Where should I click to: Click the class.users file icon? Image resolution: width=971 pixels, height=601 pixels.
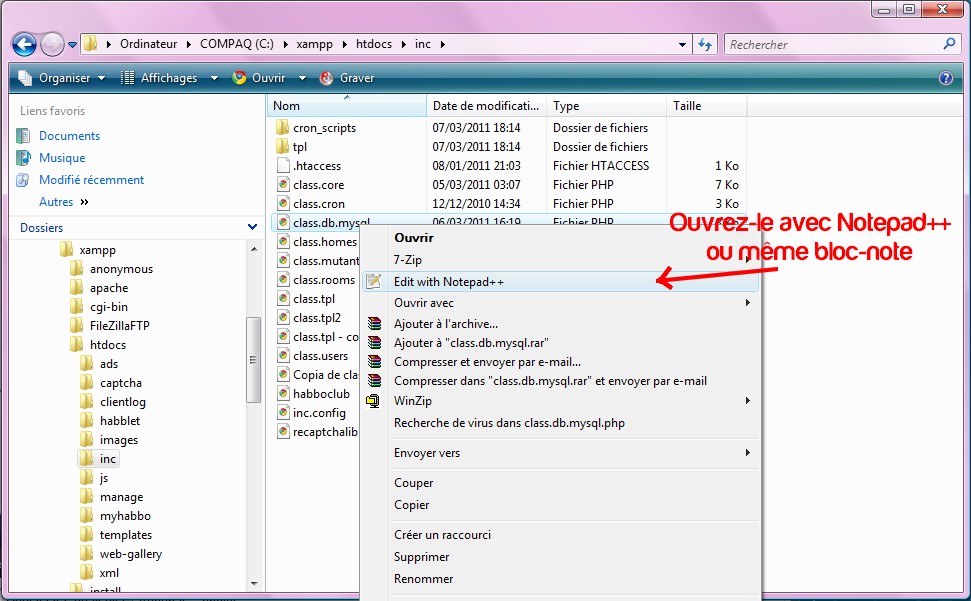coord(283,356)
